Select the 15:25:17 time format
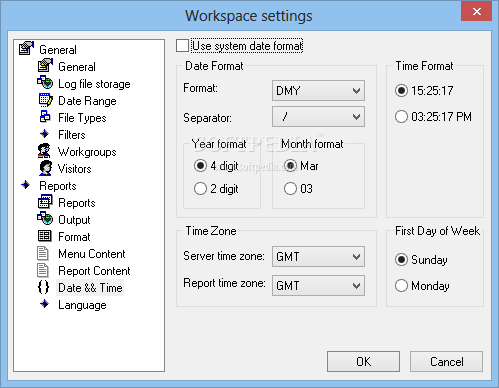The width and height of the screenshot is (499, 388). (x=401, y=90)
